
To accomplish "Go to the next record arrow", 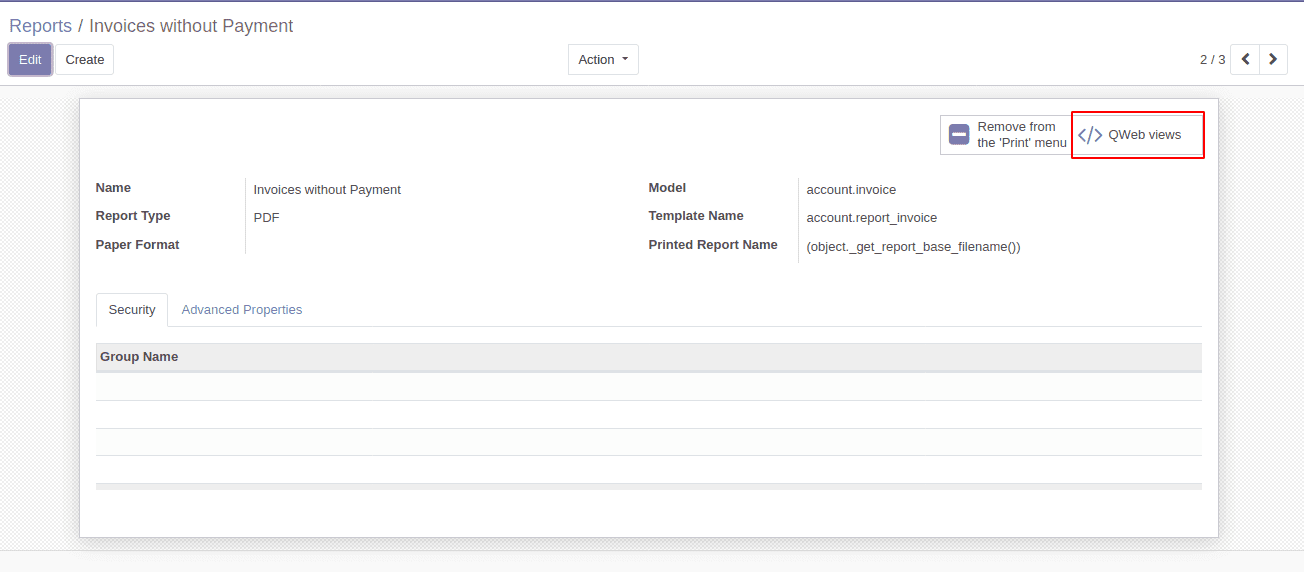I will tap(1273, 59).
